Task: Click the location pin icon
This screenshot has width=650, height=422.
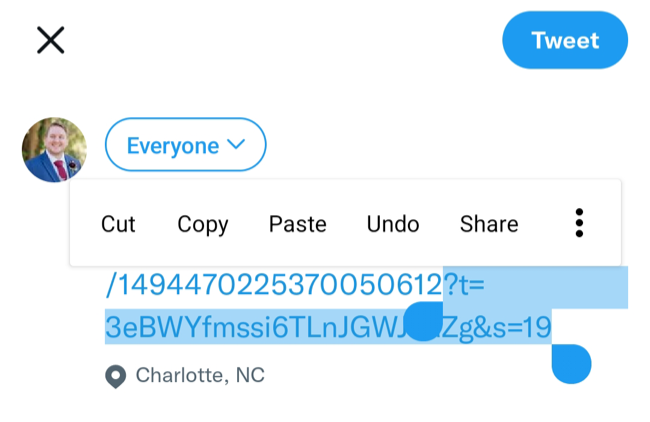Action: 116,376
